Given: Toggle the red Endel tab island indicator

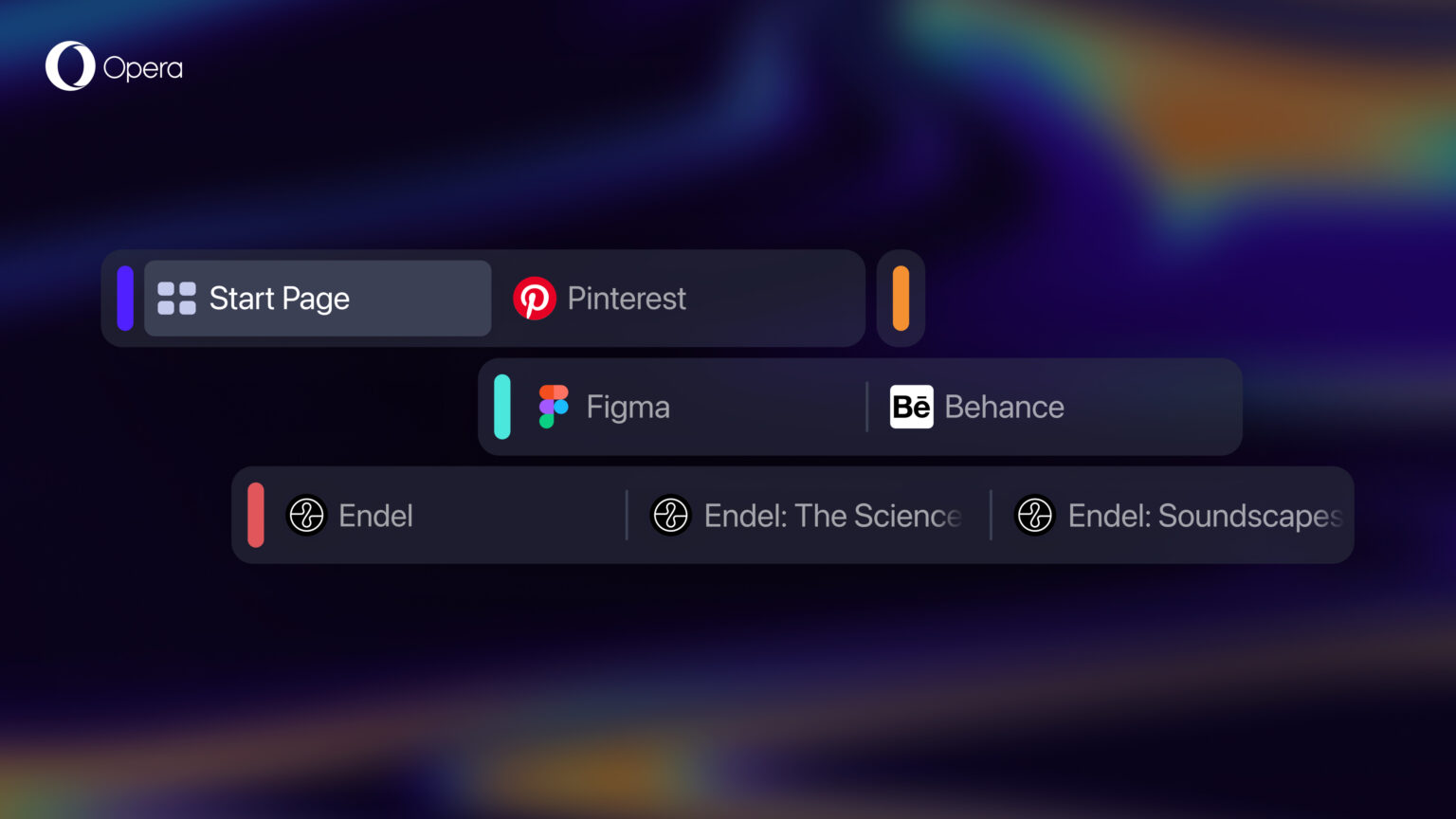Looking at the screenshot, I should 255,516.
